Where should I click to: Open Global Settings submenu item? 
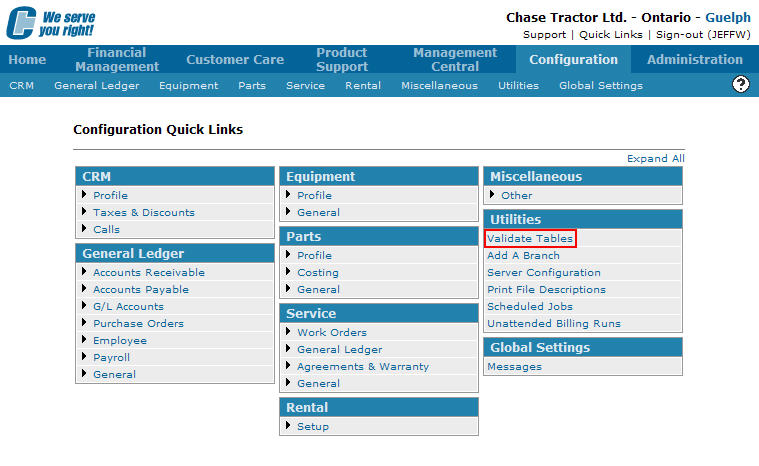point(601,86)
